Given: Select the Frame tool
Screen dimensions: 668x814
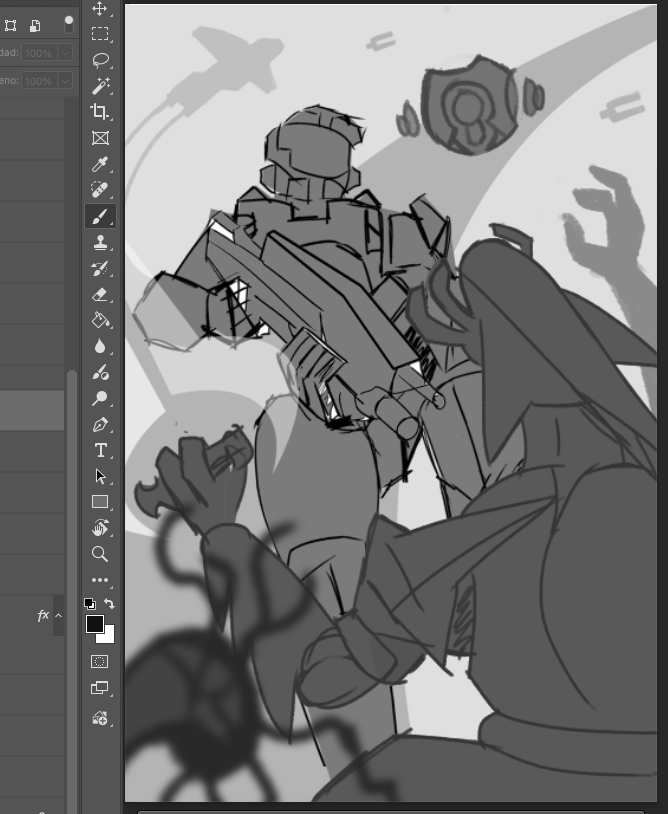Looking at the screenshot, I should [x=100, y=138].
